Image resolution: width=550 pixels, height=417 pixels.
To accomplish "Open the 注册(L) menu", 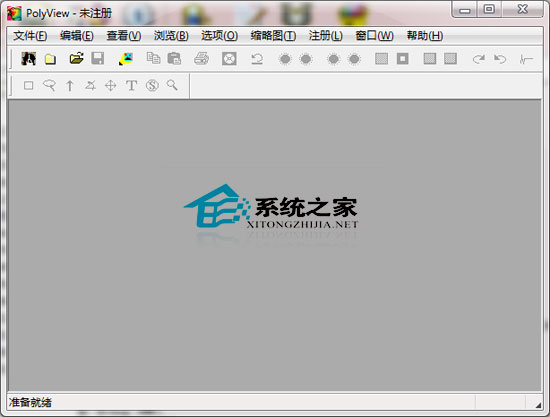I will click(326, 35).
